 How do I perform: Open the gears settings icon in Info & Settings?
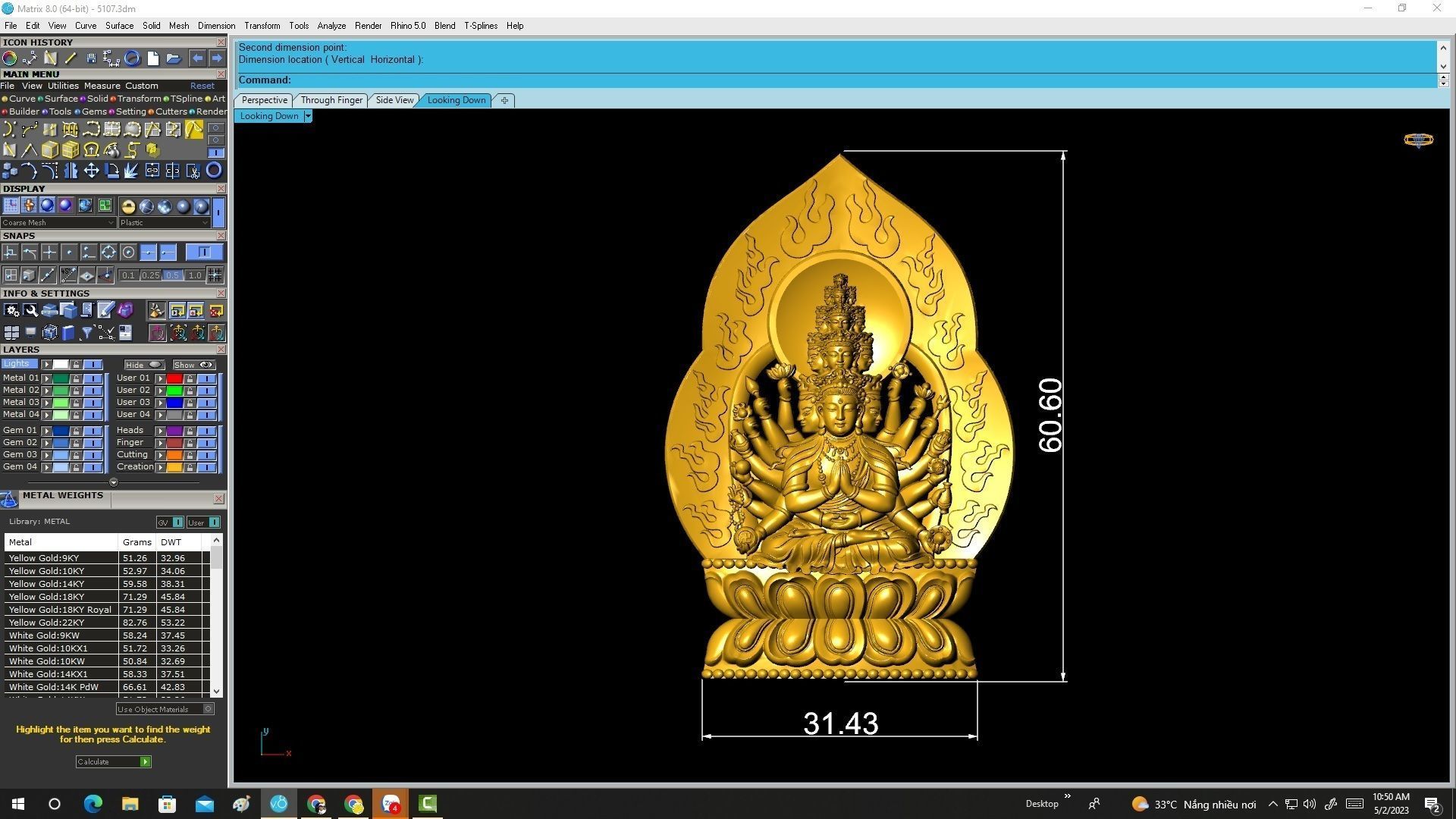point(11,310)
